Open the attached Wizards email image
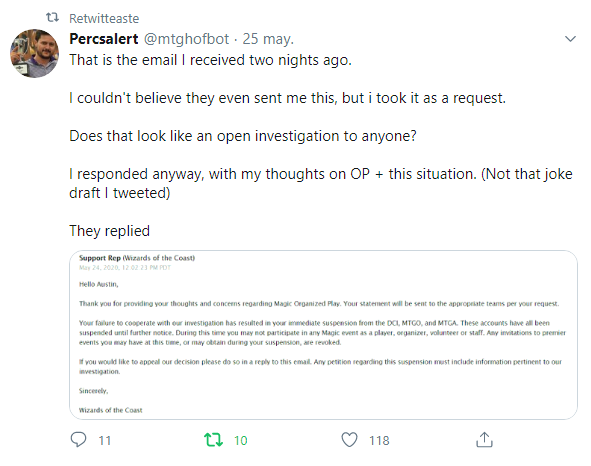The height and width of the screenshot is (466, 591). pyautogui.click(x=323, y=335)
